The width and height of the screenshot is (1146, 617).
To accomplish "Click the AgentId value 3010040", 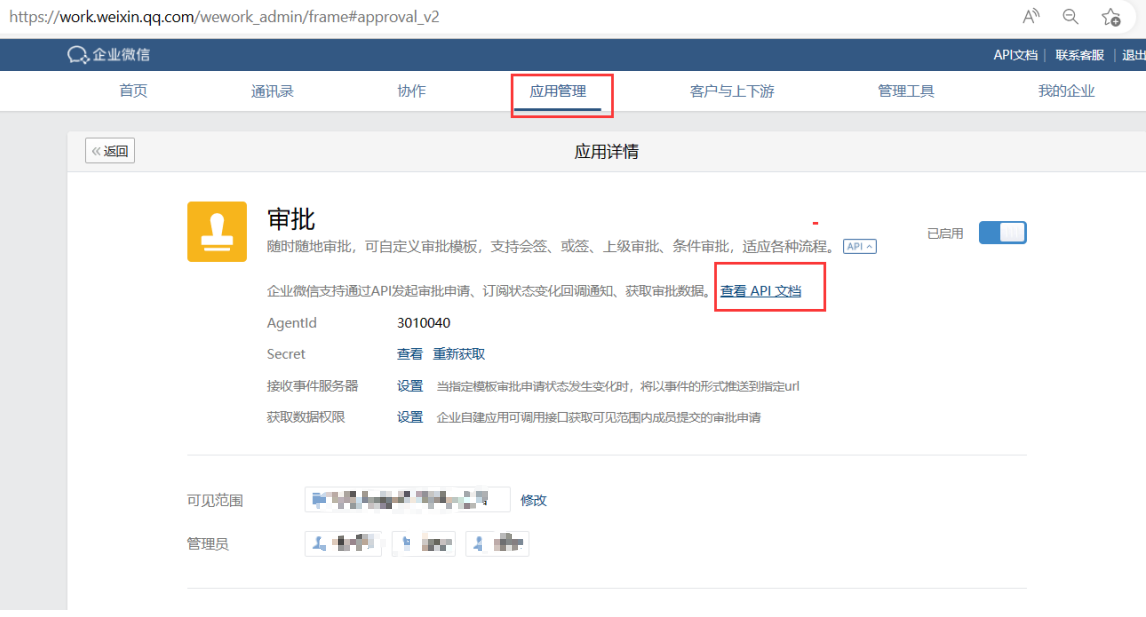I will tap(423, 323).
